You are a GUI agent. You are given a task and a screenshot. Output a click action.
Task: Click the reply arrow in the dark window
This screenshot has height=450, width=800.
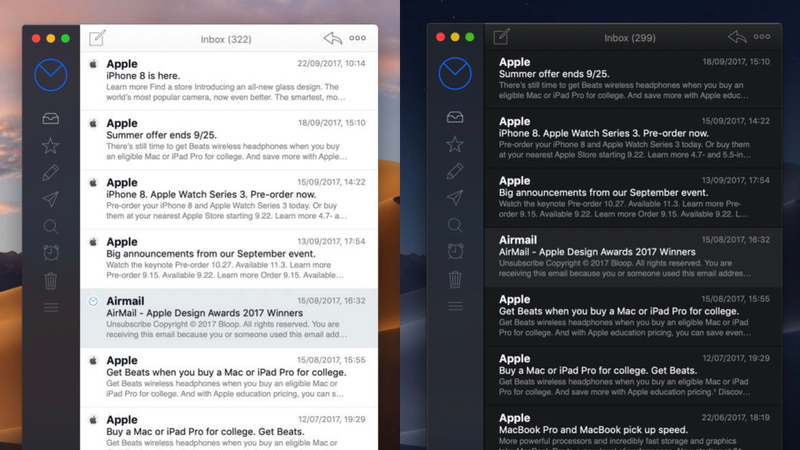click(x=737, y=37)
